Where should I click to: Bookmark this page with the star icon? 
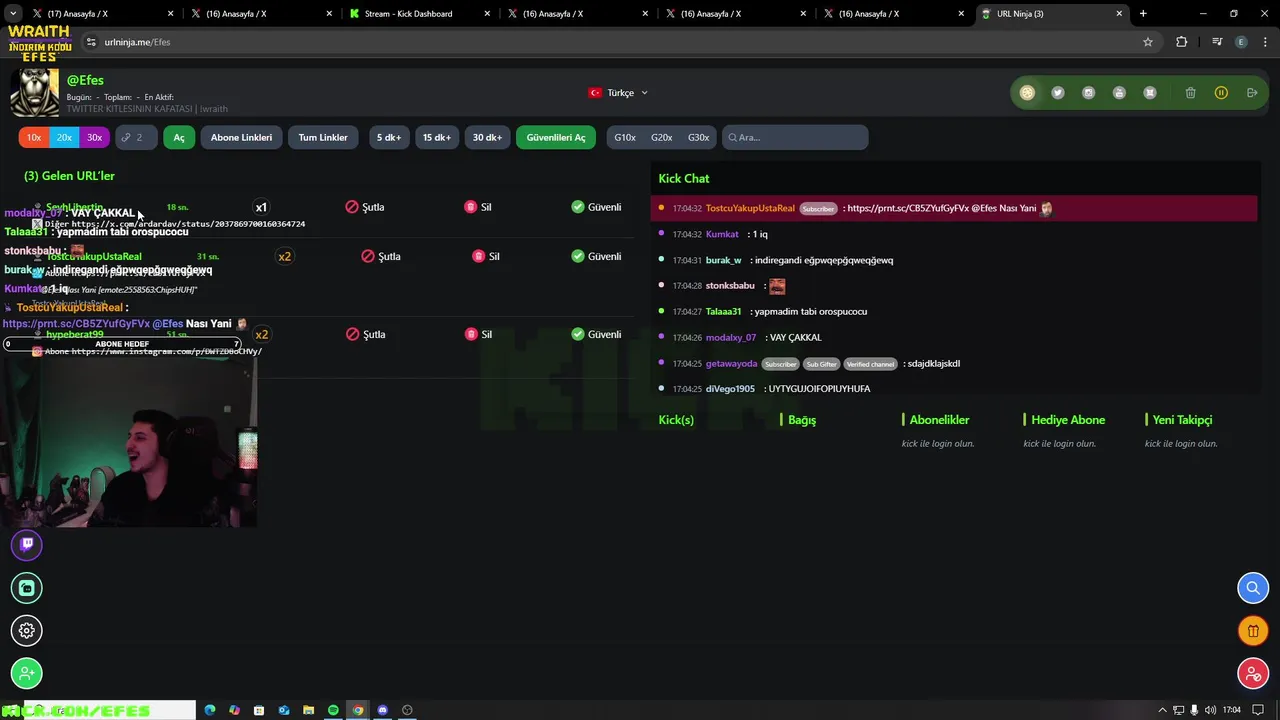(x=1148, y=42)
